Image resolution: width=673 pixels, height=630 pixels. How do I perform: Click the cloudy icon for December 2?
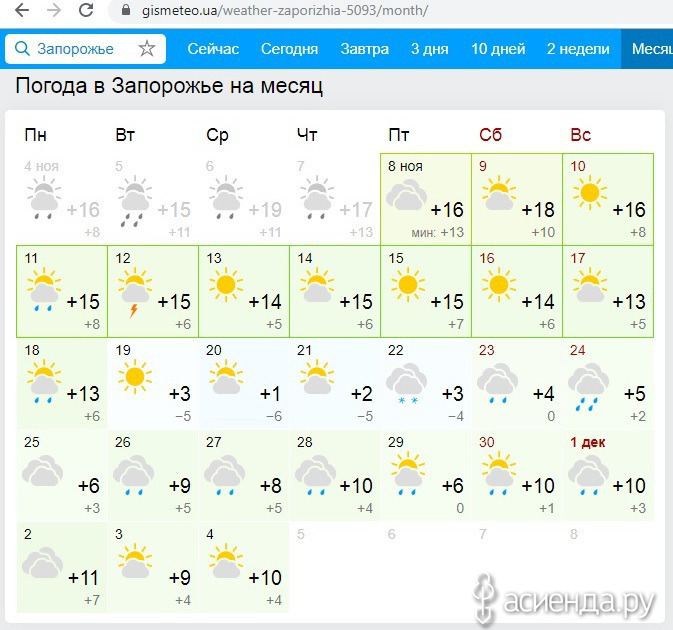[x=42, y=562]
